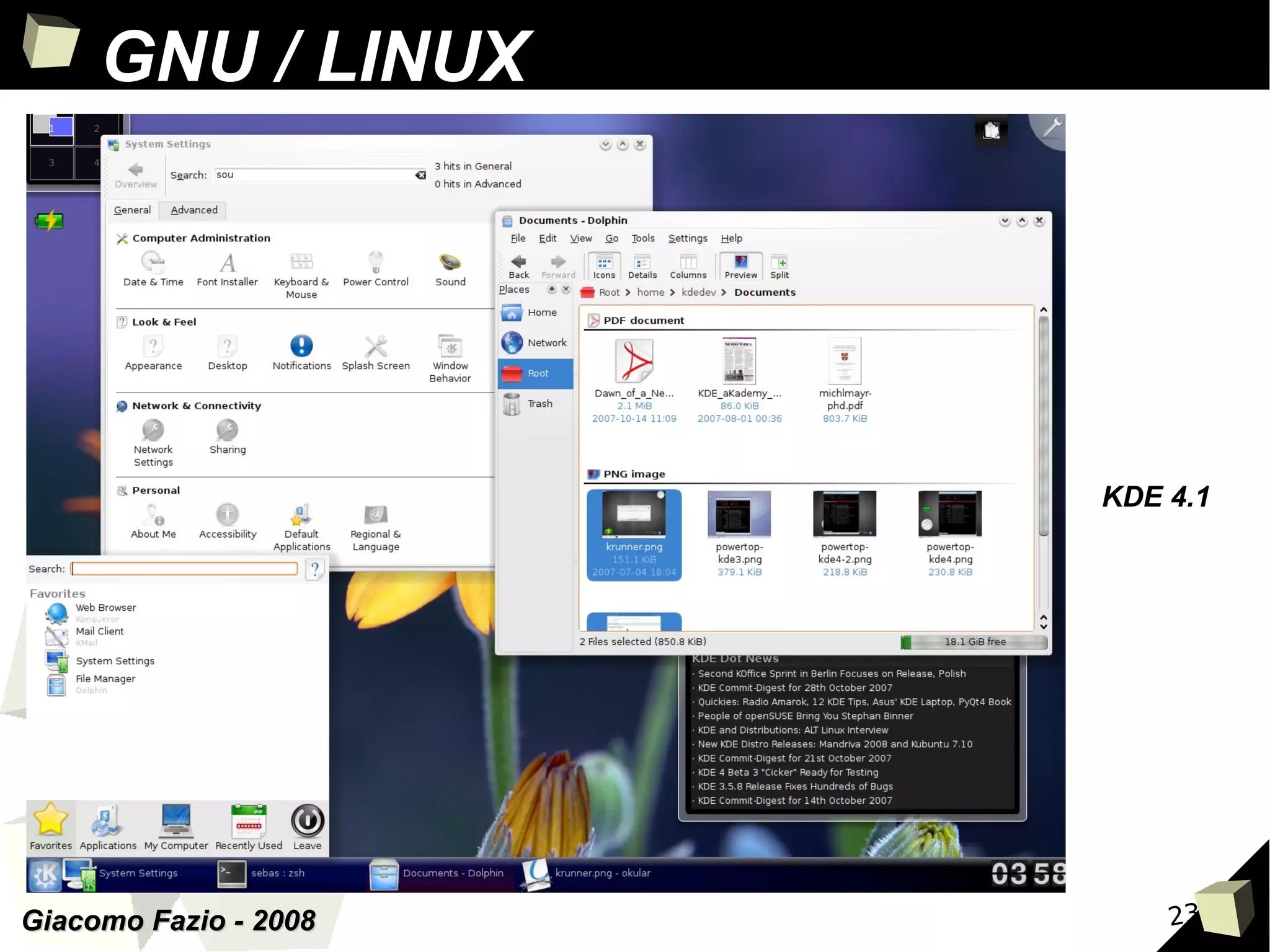This screenshot has width=1270, height=952.
Task: Close the Places panel
Action: (x=566, y=289)
